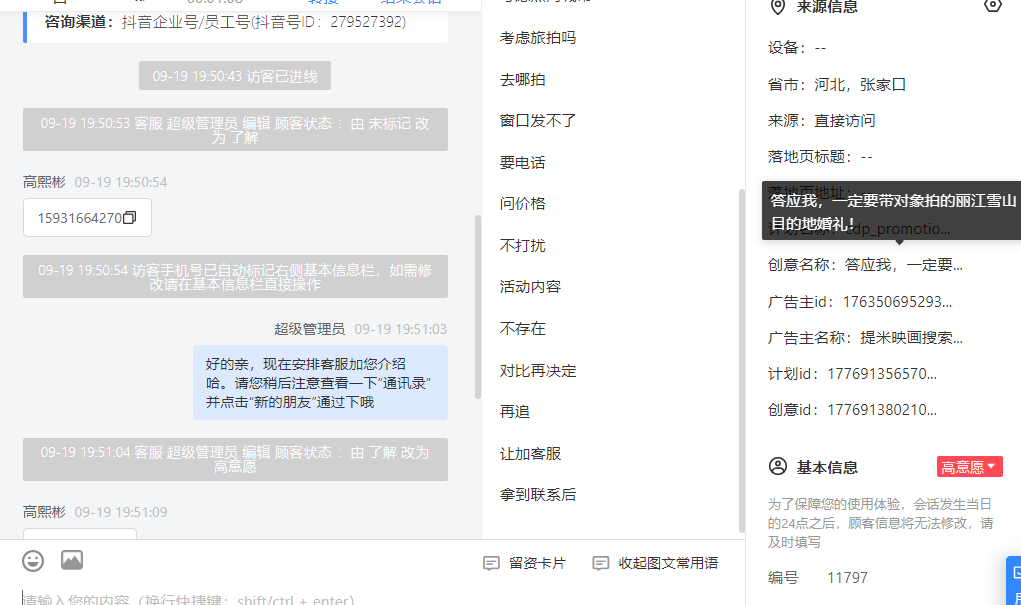Click the 超级管理员 reply bubble
The width and height of the screenshot is (1021, 605).
point(320,382)
